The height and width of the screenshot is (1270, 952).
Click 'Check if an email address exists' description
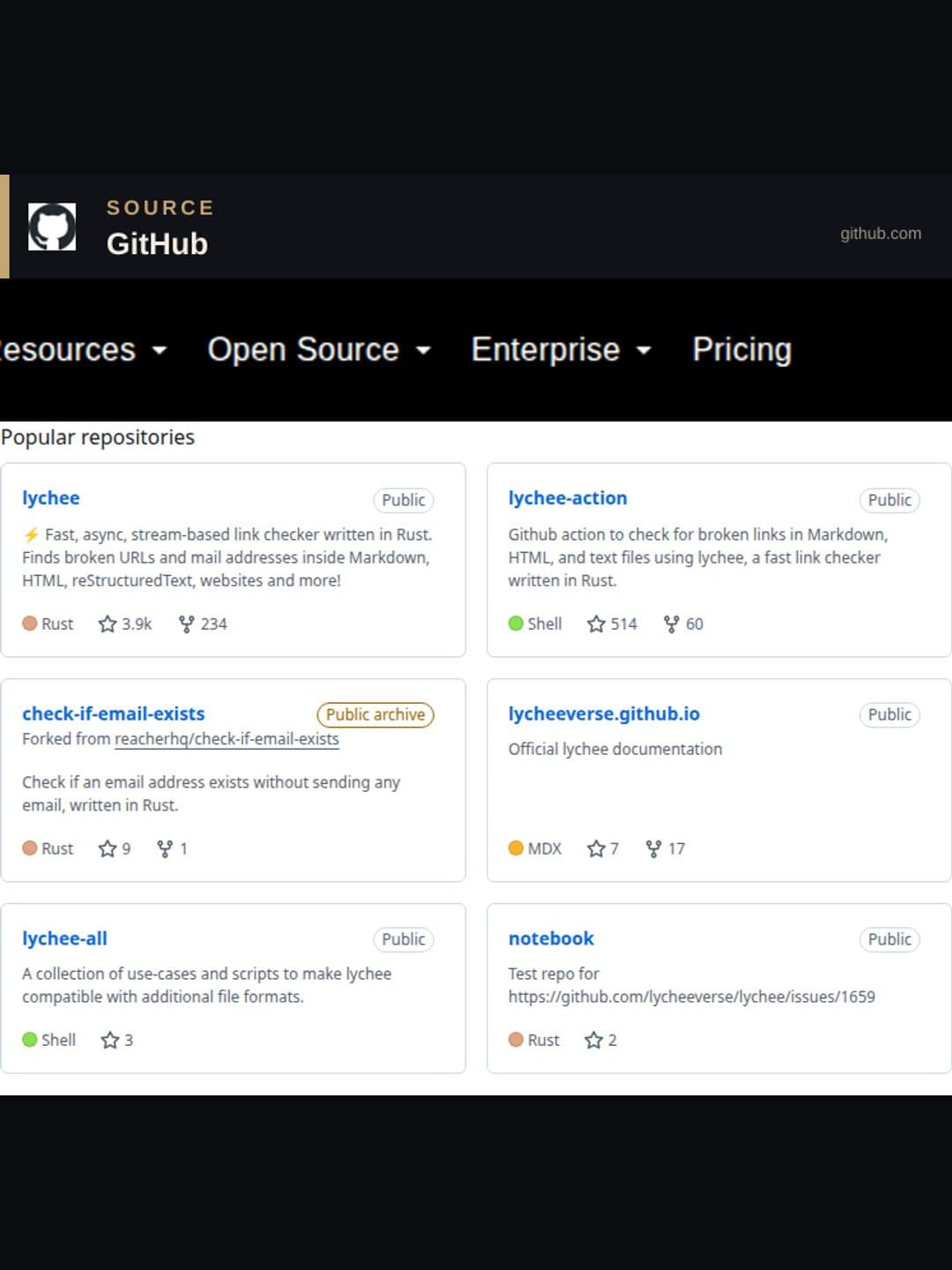pos(211,794)
